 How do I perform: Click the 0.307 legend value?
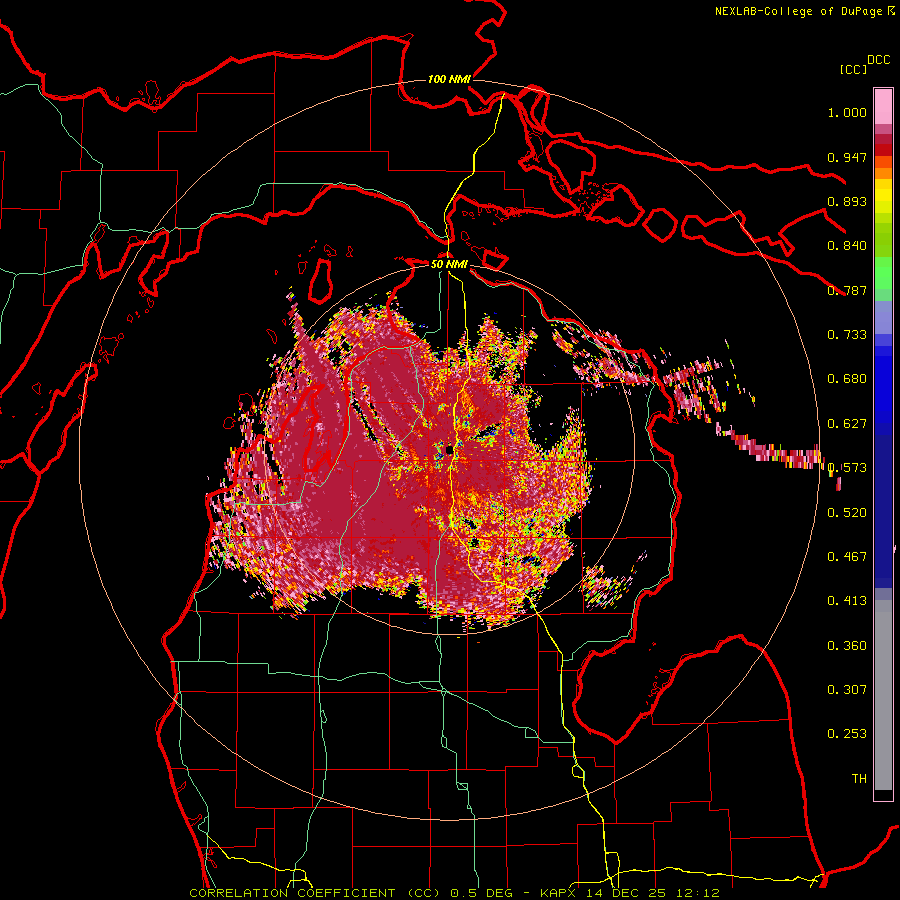[847, 690]
